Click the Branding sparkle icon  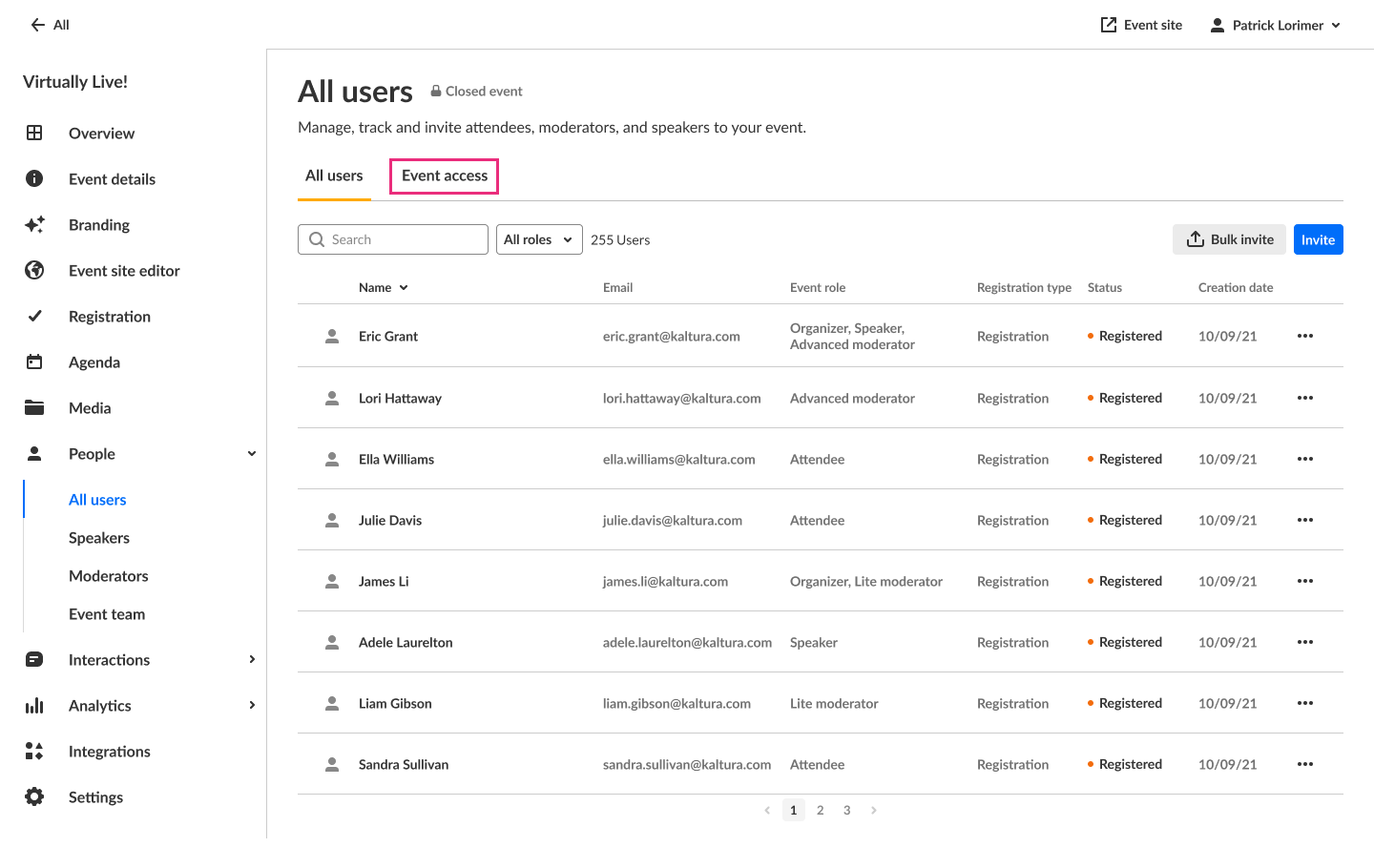[34, 225]
